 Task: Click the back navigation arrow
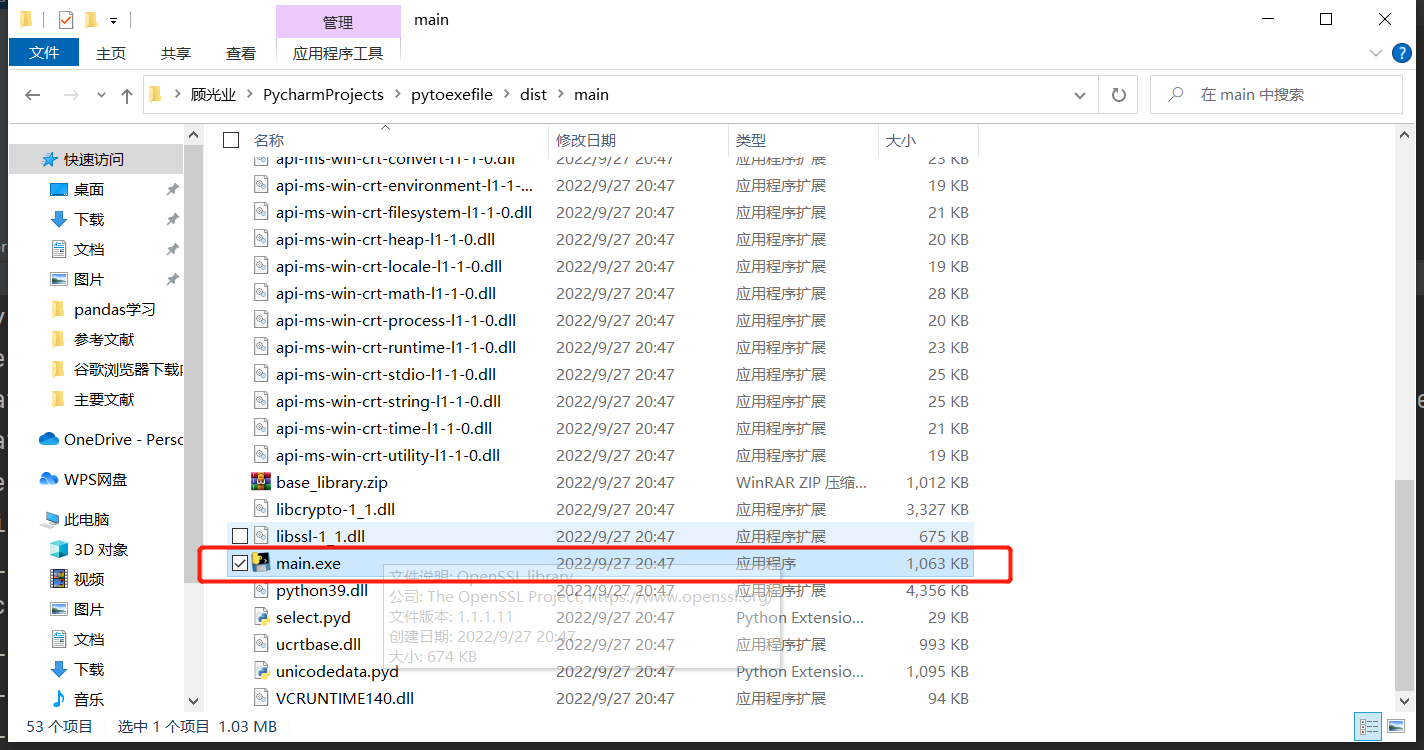click(32, 95)
